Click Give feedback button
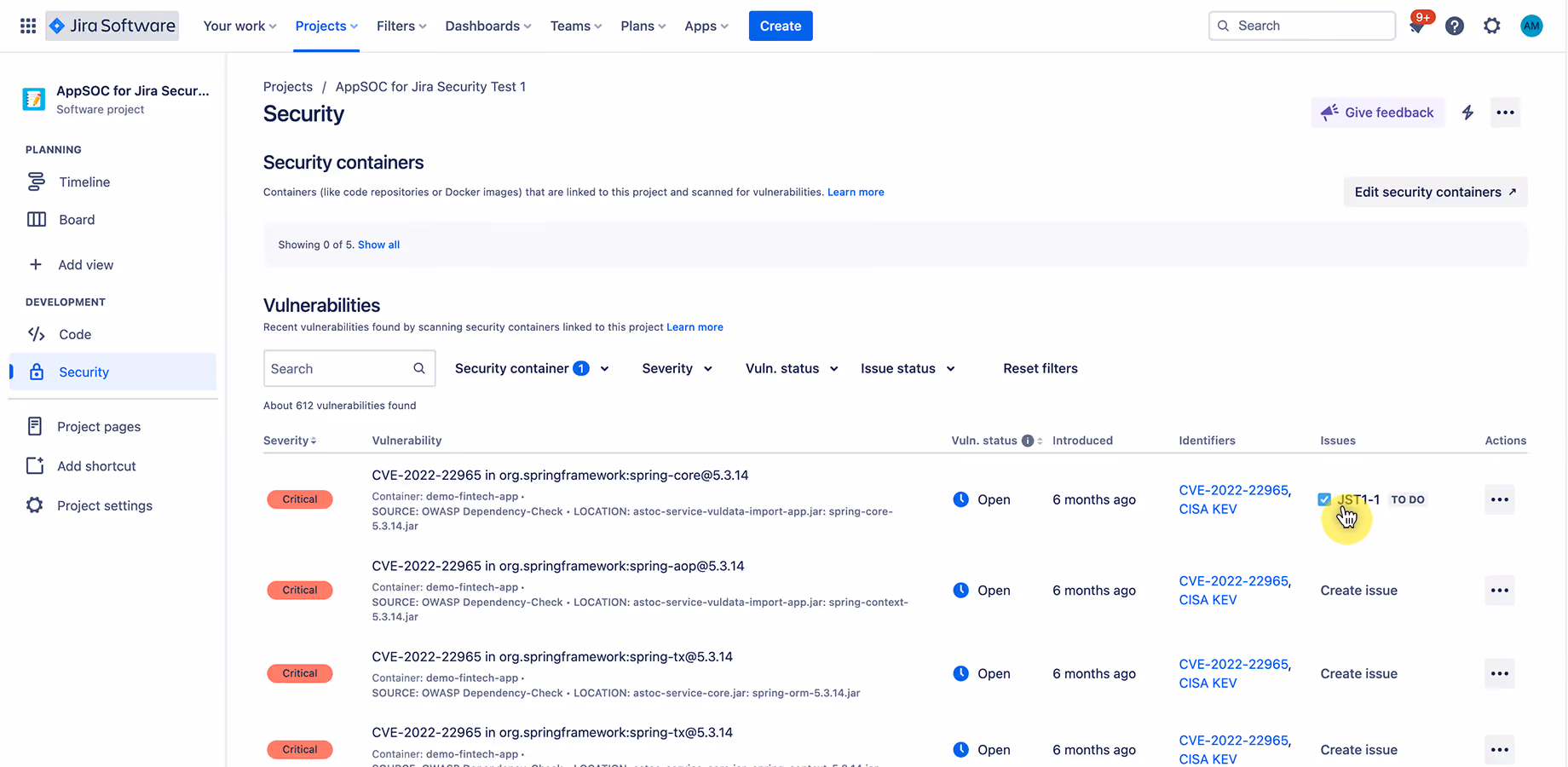 1378,112
